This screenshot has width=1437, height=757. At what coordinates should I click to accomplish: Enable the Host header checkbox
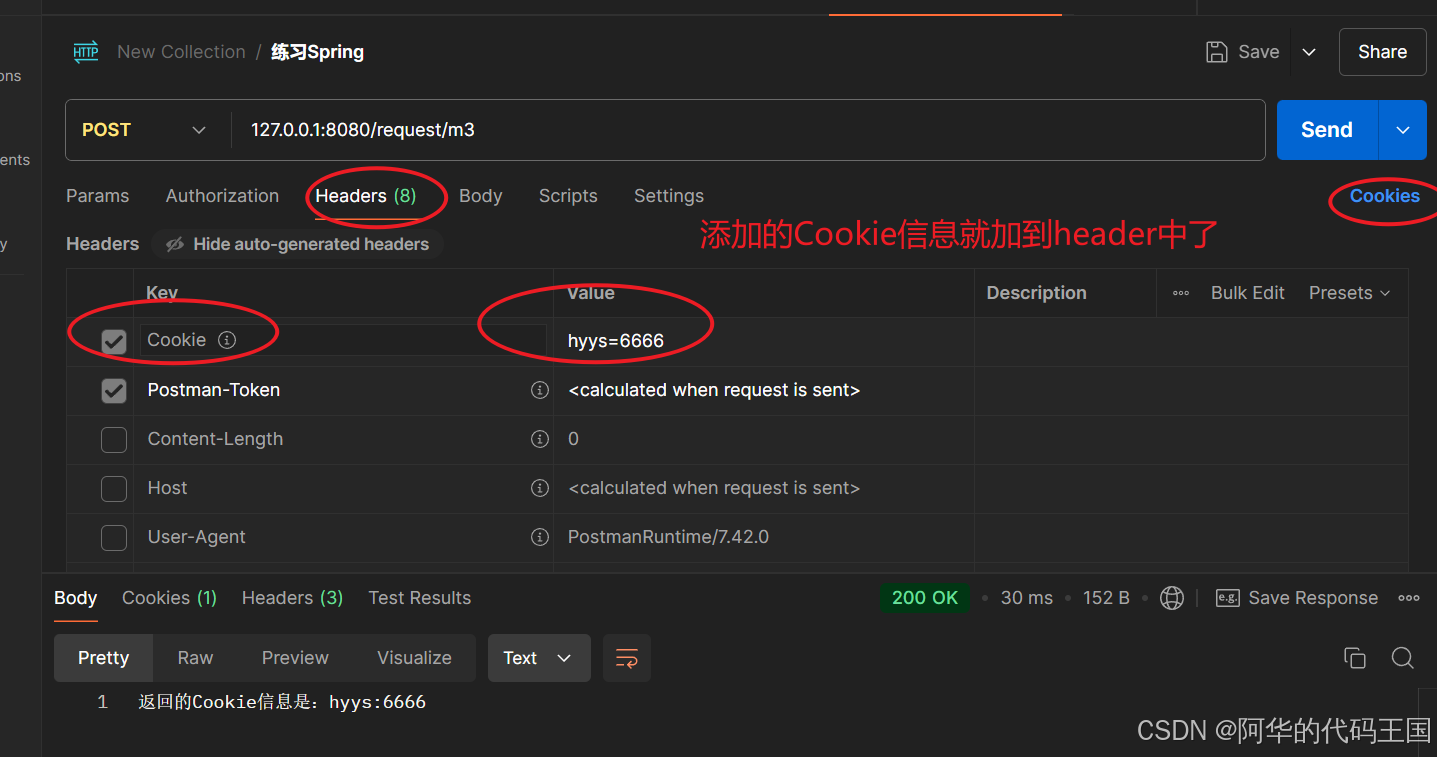point(114,489)
